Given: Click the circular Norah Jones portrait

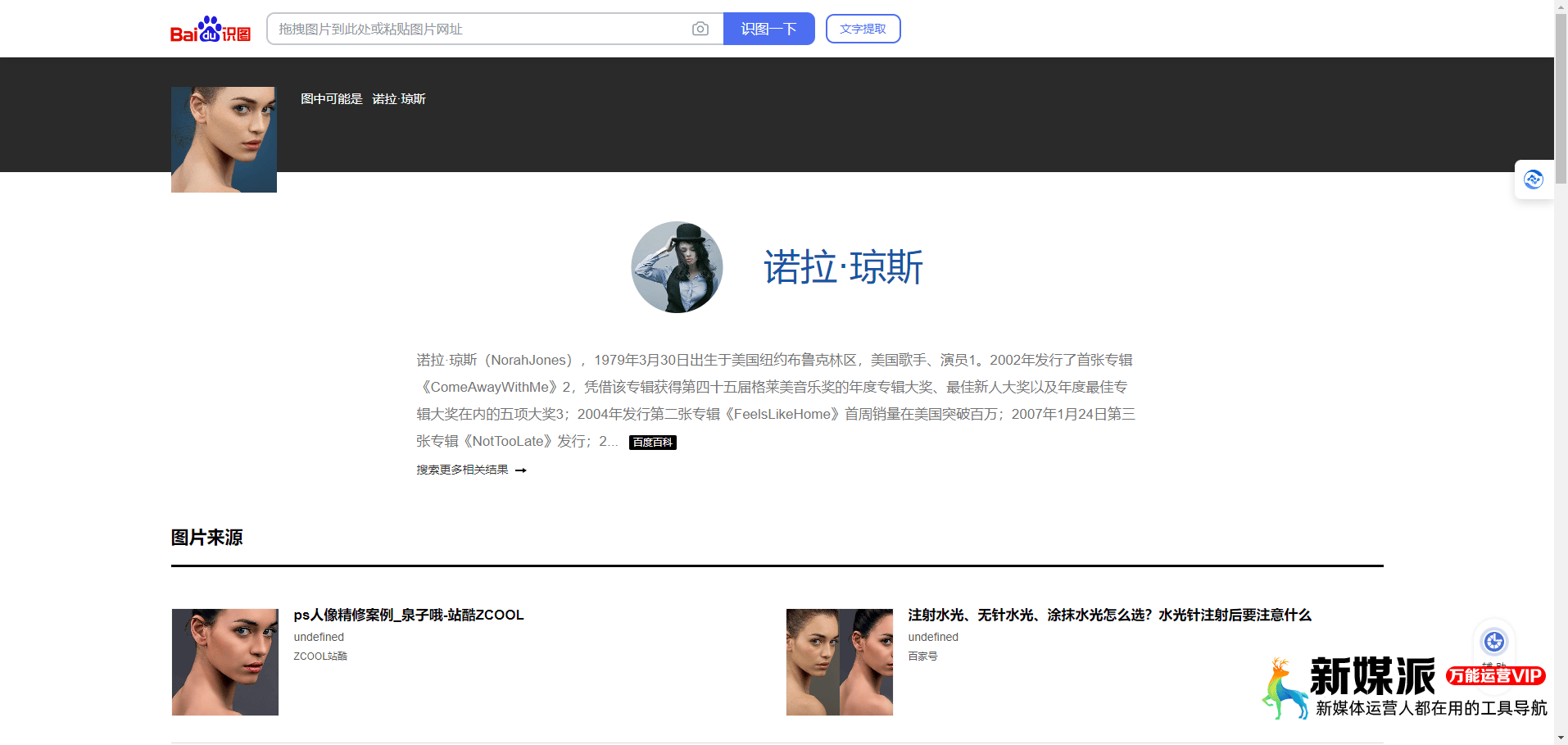Looking at the screenshot, I should coord(677,267).
